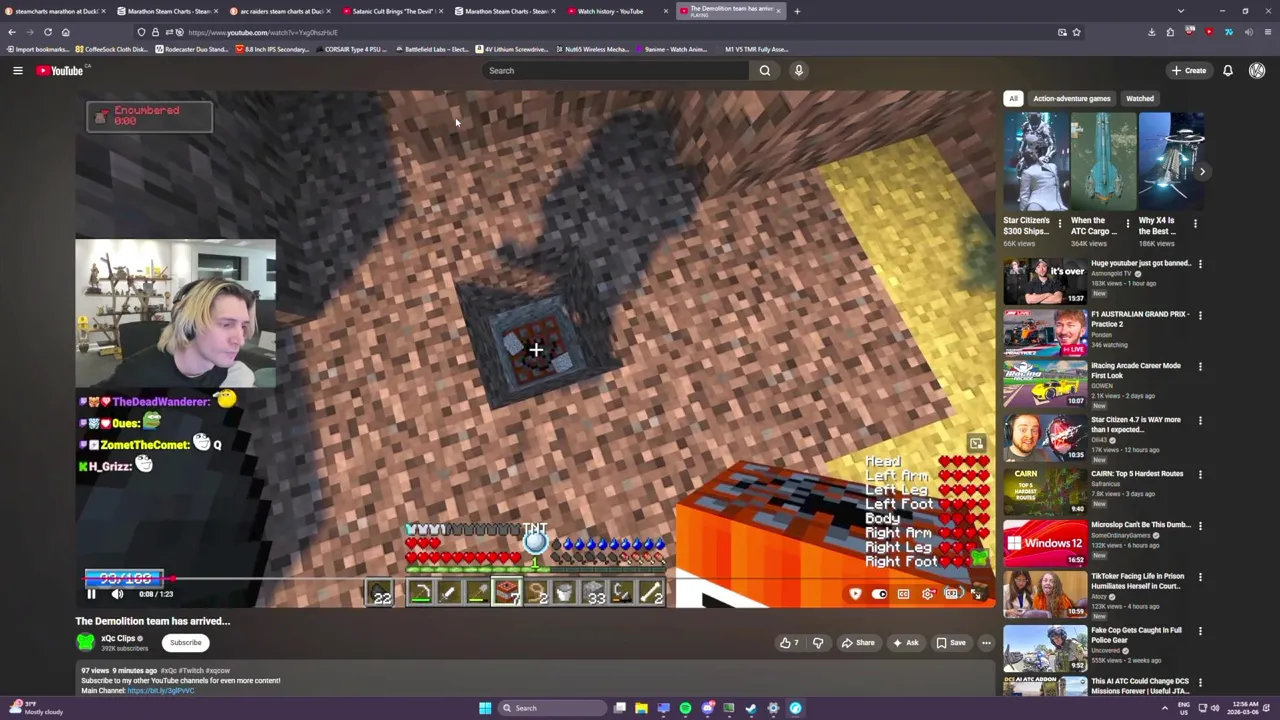1280x720 pixels.
Task: Click the search magnifier button
Action: [x=765, y=70]
